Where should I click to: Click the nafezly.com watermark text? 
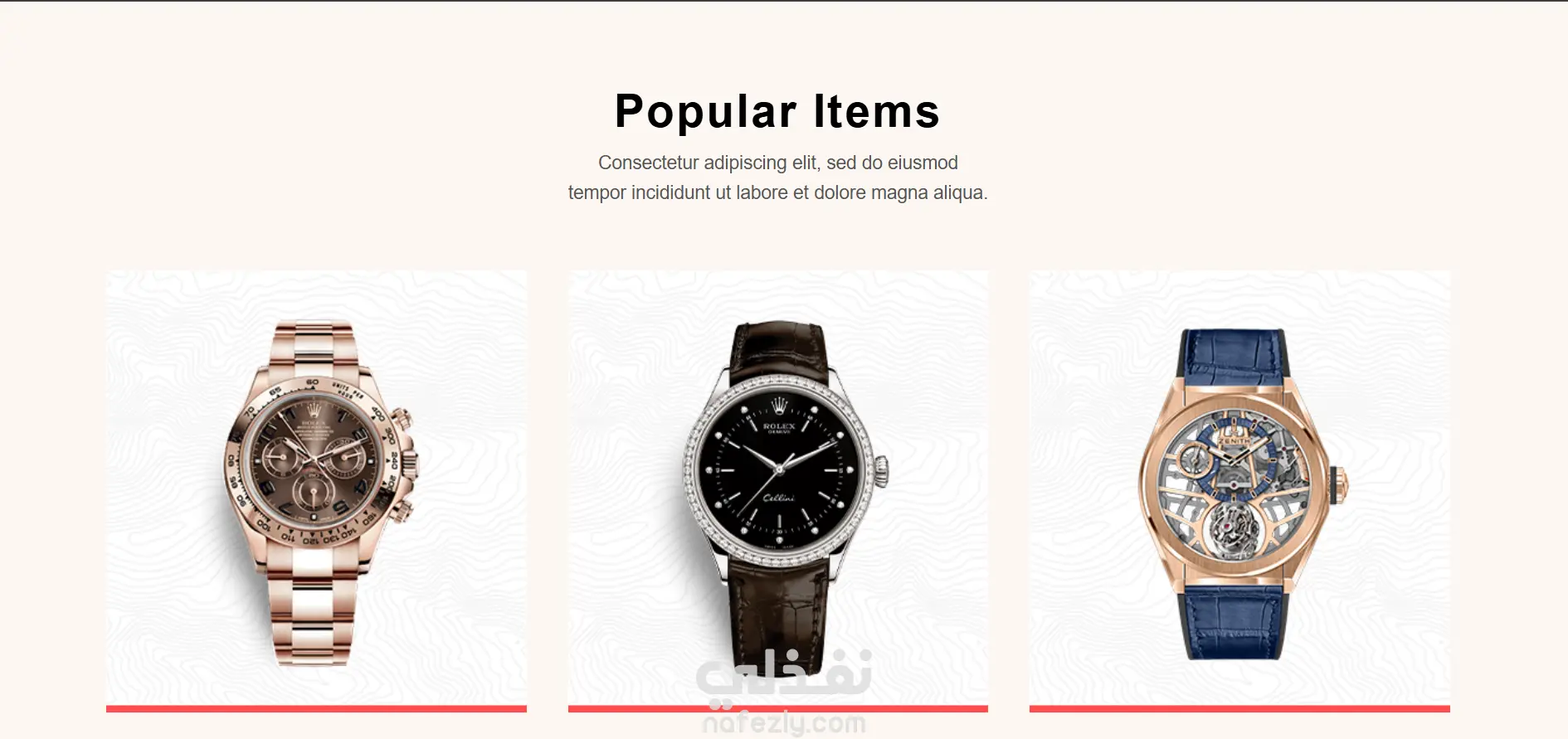[x=784, y=724]
